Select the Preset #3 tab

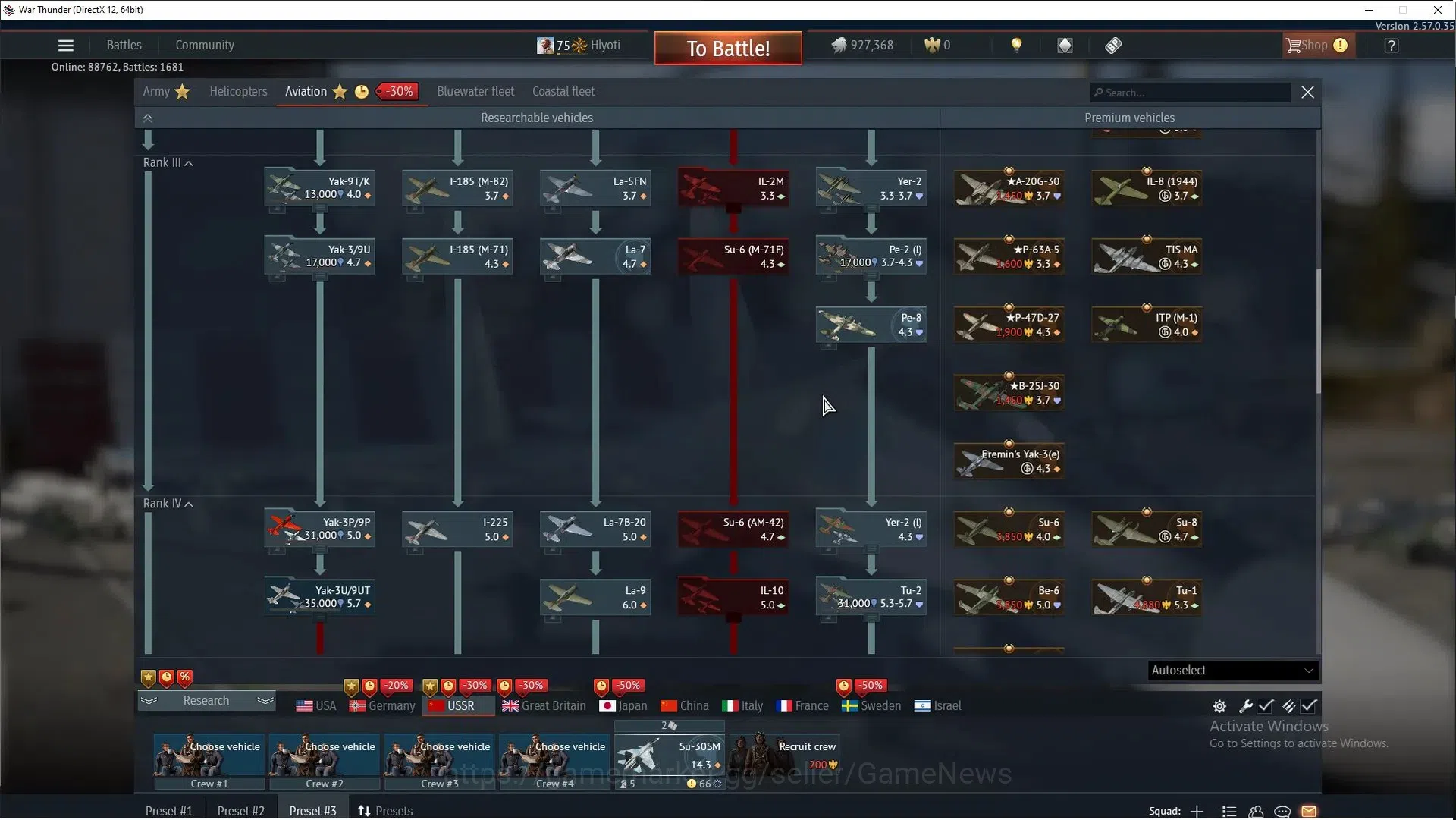tap(312, 812)
